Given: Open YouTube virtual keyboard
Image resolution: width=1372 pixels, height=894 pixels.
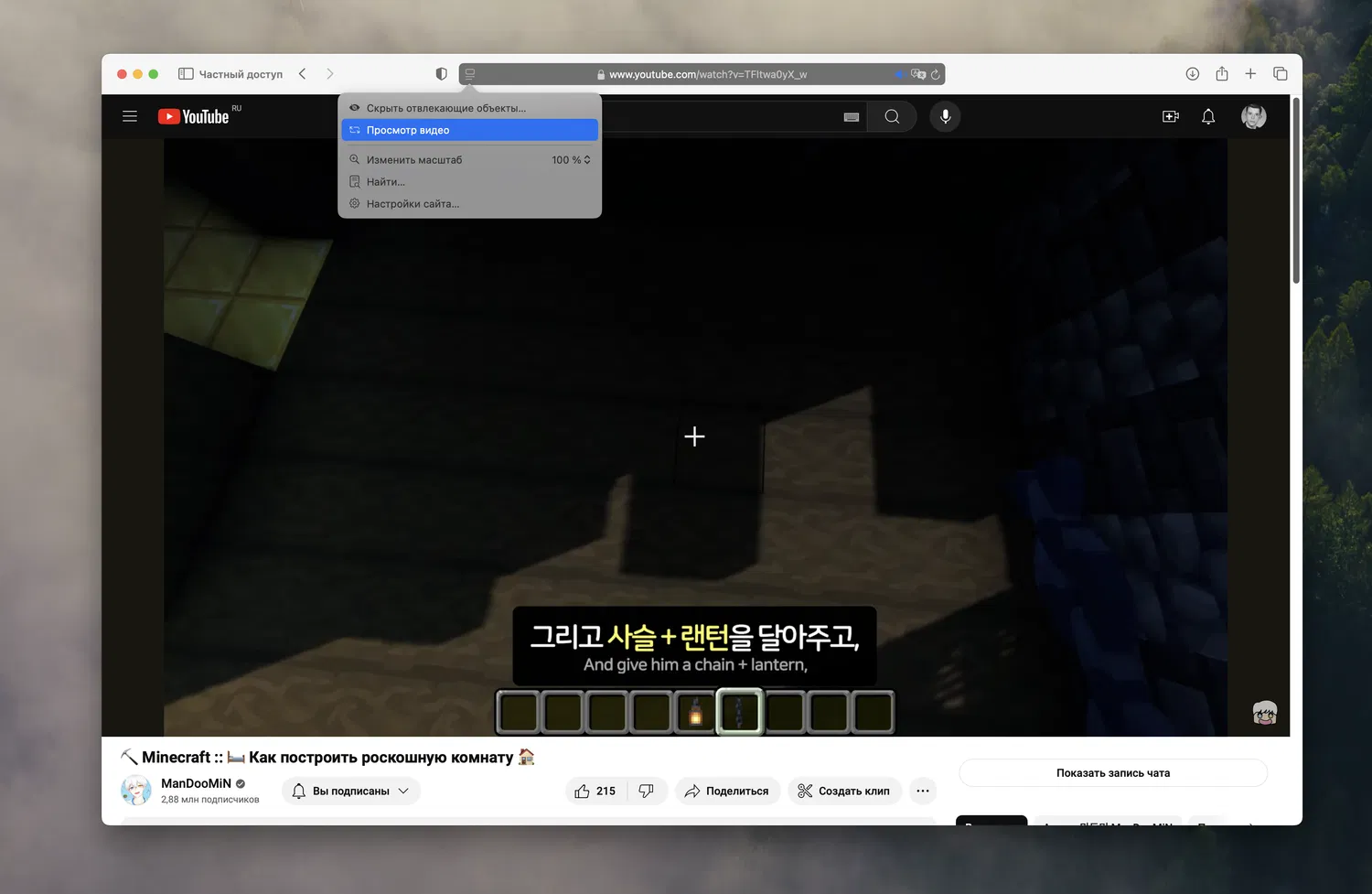Looking at the screenshot, I should (x=852, y=117).
